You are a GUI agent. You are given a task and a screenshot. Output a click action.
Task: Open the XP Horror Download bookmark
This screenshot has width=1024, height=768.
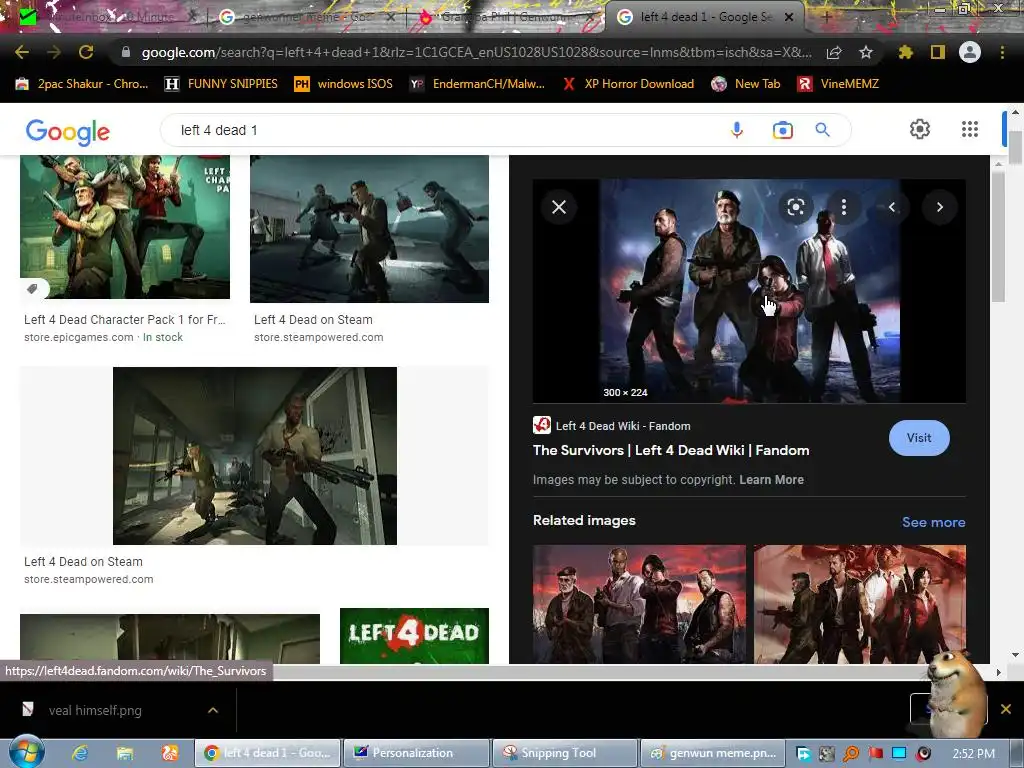click(x=629, y=84)
